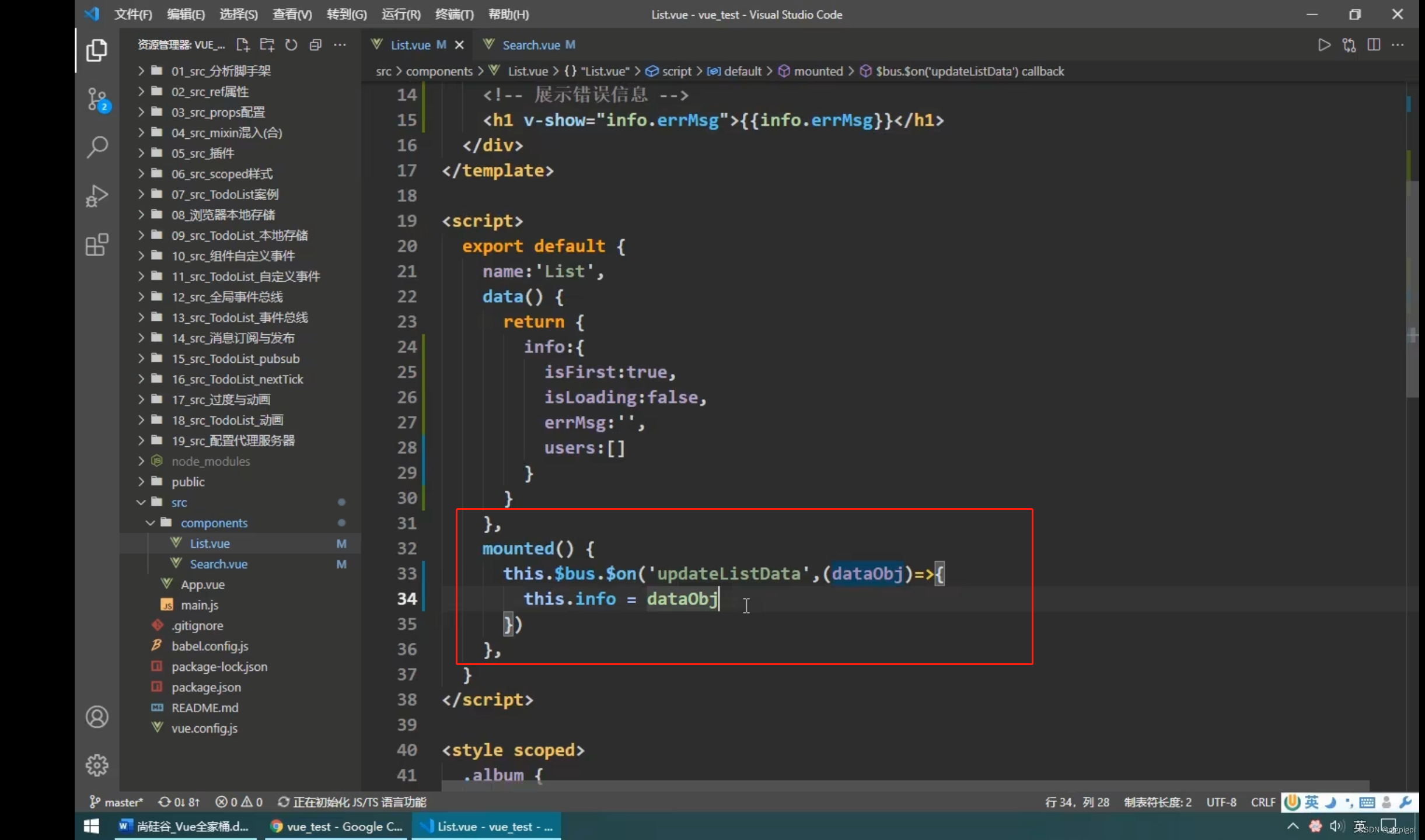Open vue.config.js in the file tree
Image resolution: width=1425 pixels, height=840 pixels.
[240, 728]
